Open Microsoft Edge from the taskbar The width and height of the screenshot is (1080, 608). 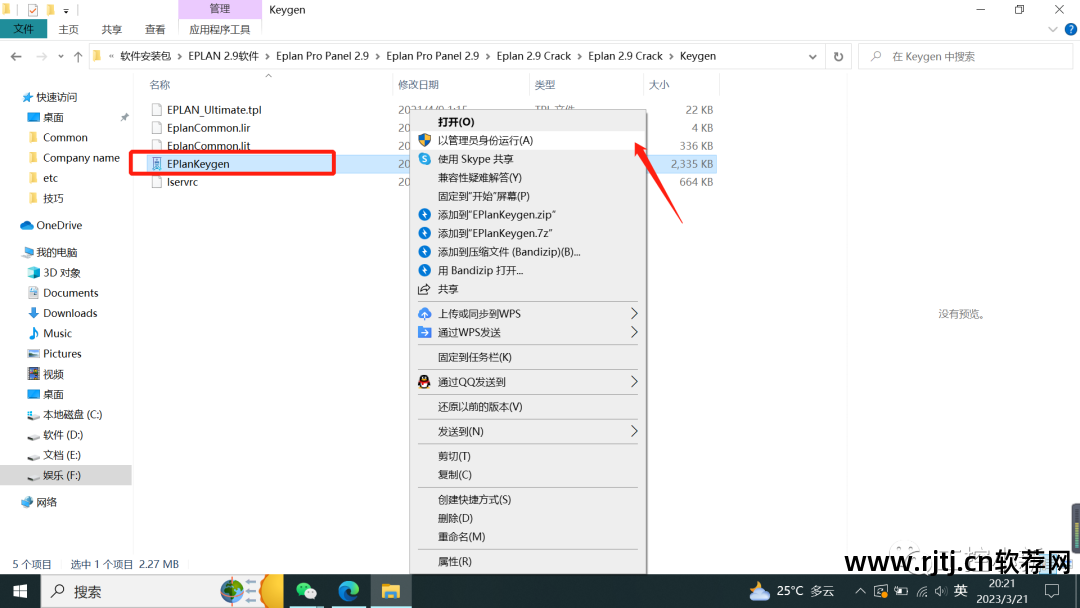349,591
